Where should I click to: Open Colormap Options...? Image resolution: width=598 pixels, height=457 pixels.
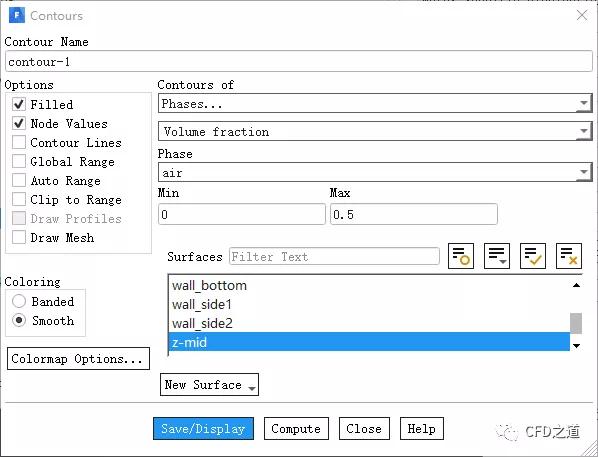(78, 359)
